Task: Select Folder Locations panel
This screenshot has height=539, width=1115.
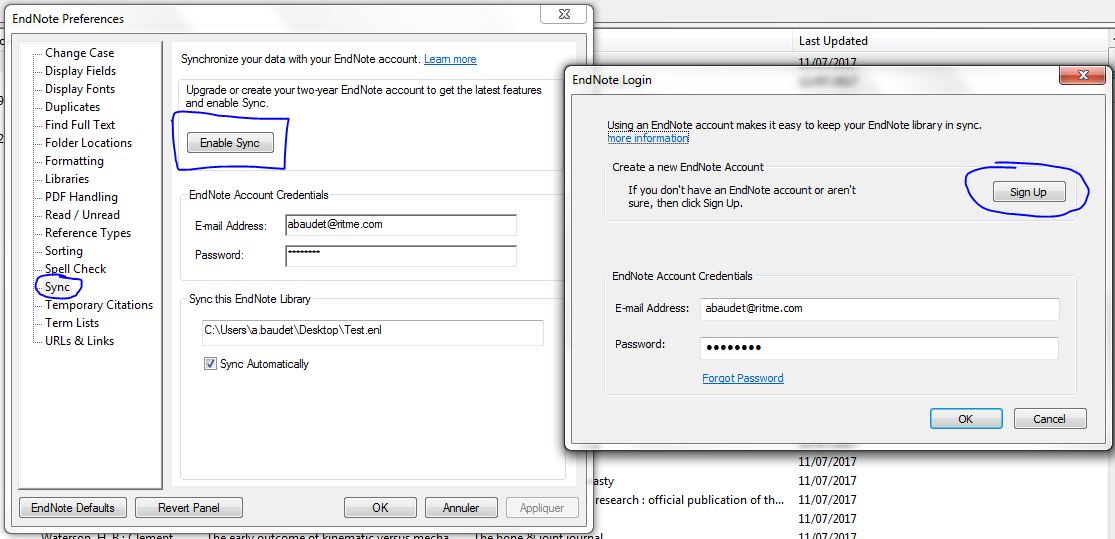Action: click(x=88, y=143)
